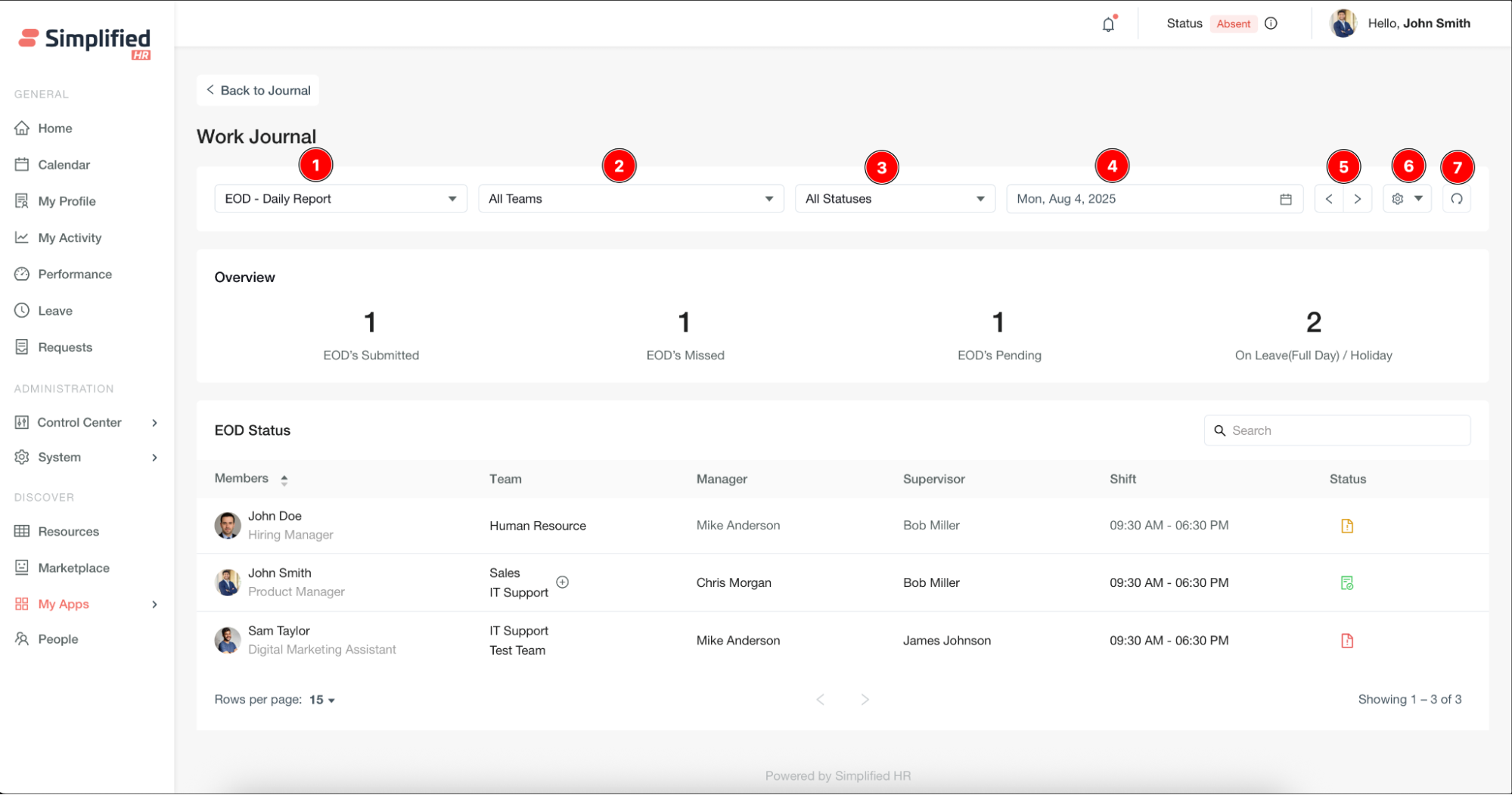Open John Doe's pending EOD status icon
Viewport: 1512px width, 795px height.
click(1346, 526)
